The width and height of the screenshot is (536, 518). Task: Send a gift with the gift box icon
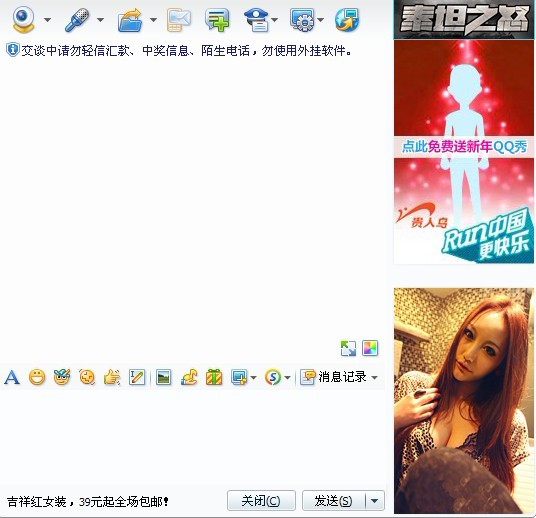point(214,377)
